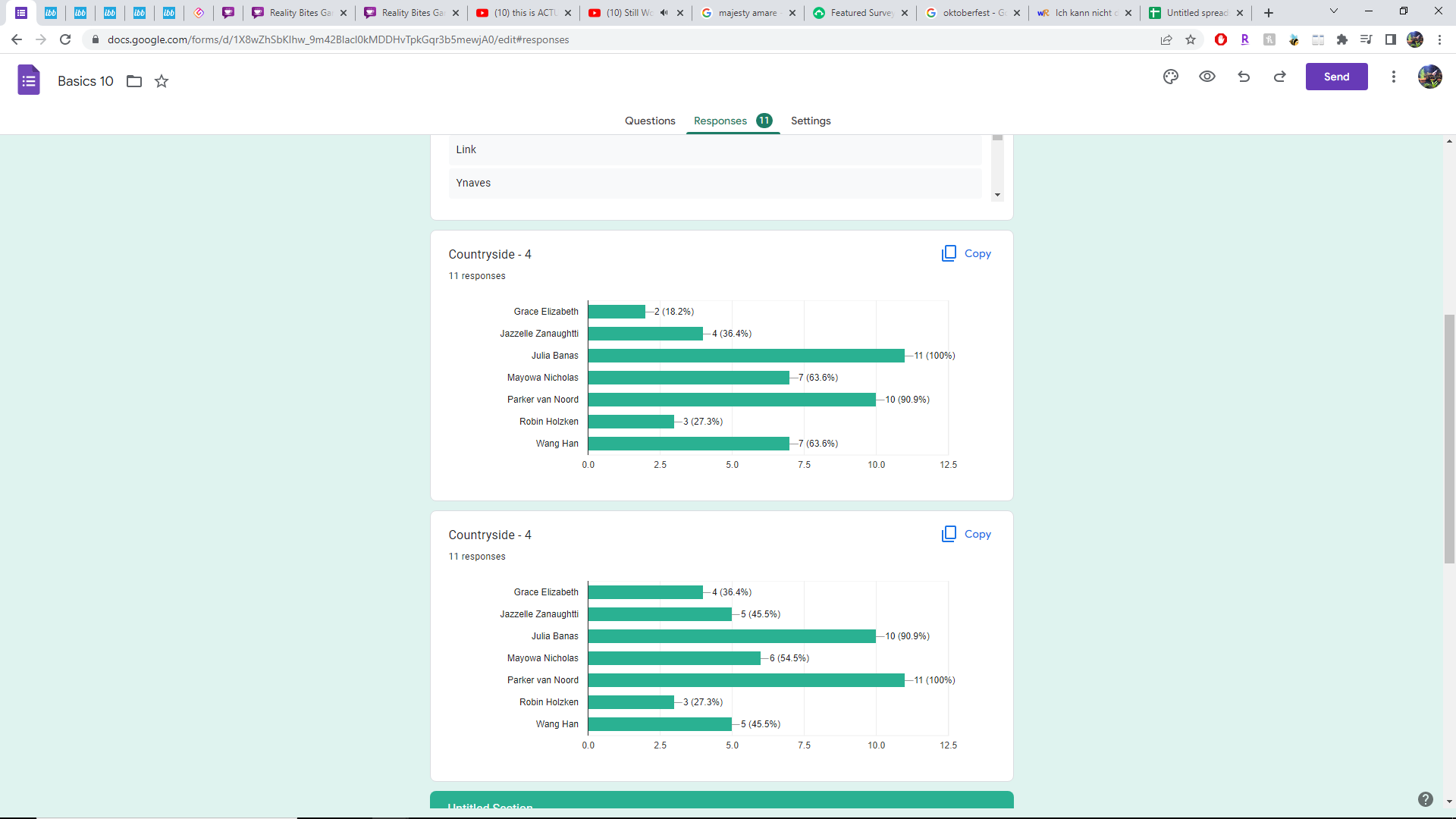Click the page scrollbar down arrow
Screen dimensions: 1456x819
[x=1449, y=801]
